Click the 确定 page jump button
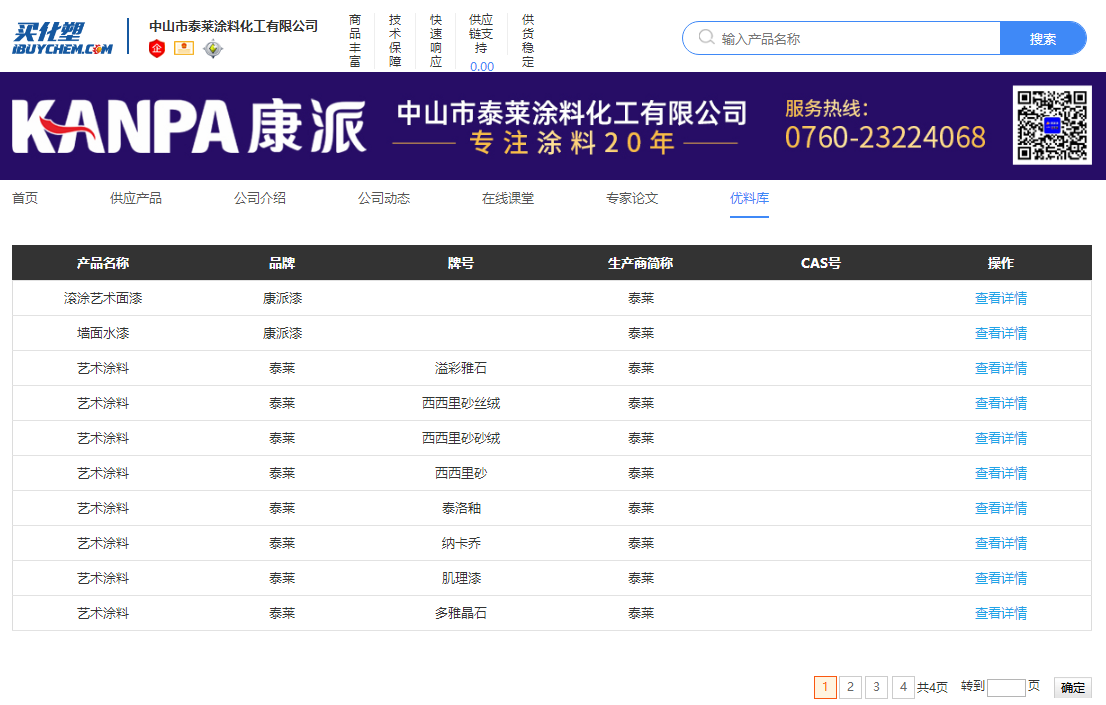Image resolution: width=1106 pixels, height=705 pixels. tap(1072, 687)
